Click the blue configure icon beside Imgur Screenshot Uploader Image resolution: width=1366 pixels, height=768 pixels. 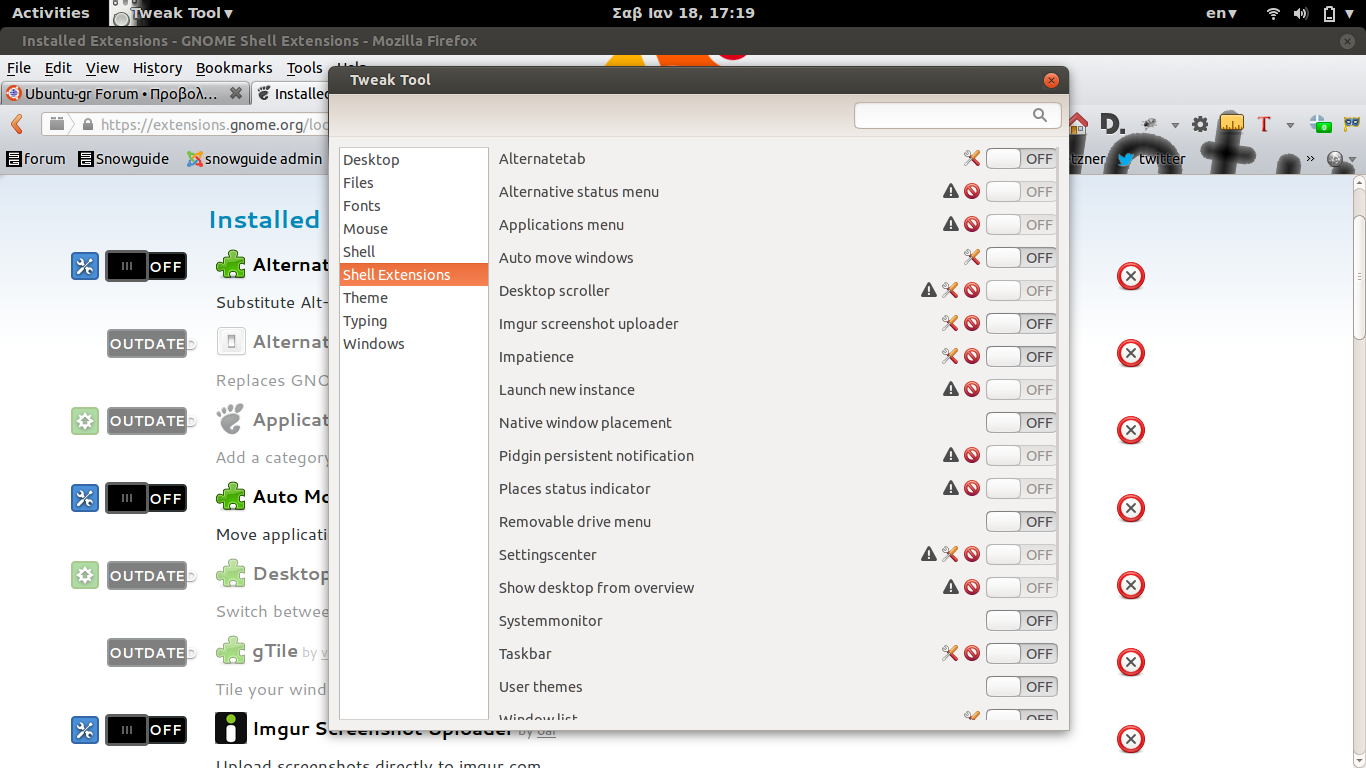coord(85,730)
